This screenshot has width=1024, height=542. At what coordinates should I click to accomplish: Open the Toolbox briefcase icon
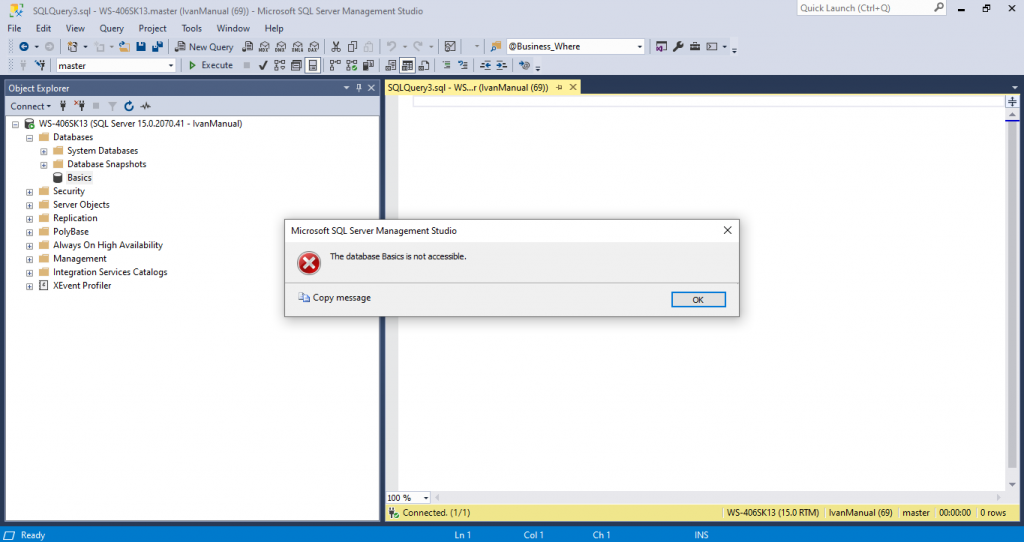tap(695, 46)
